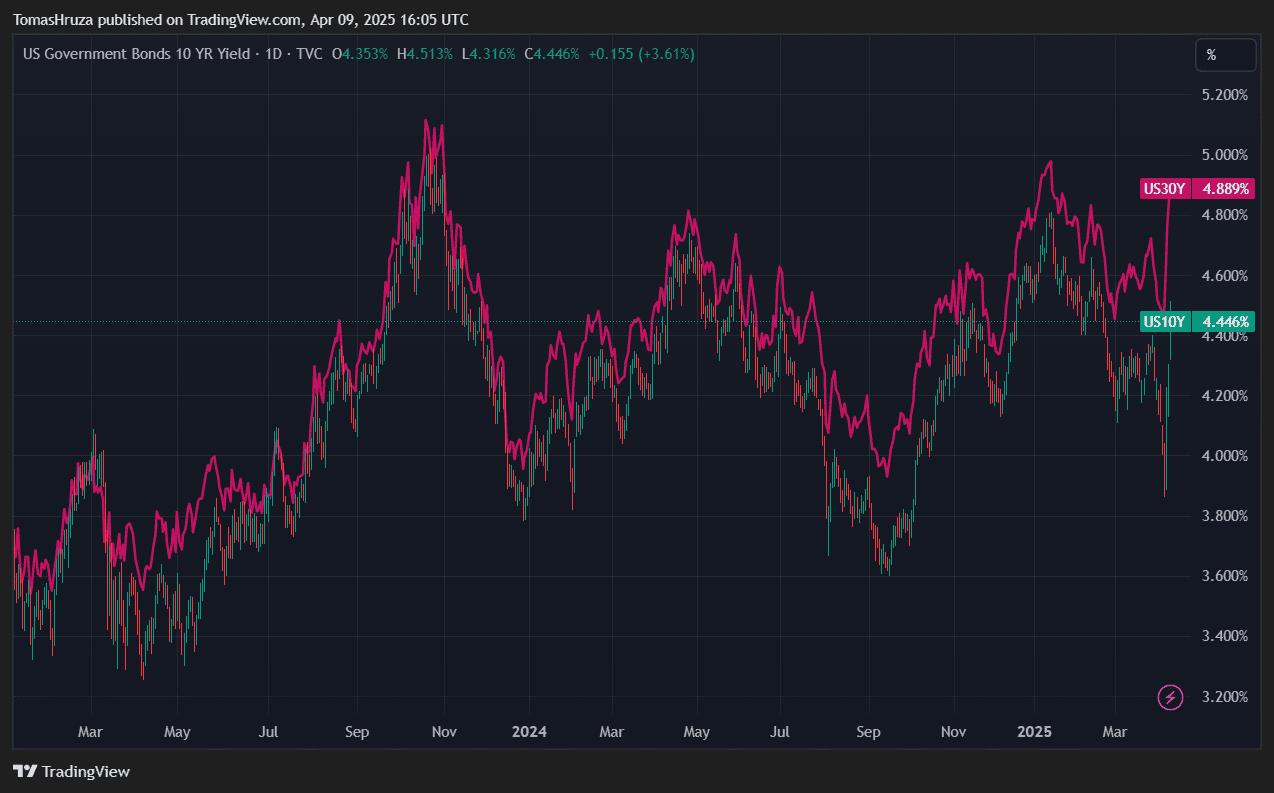Select the US30Y series name tag
This screenshot has height=793, width=1274.
pyautogui.click(x=1164, y=188)
